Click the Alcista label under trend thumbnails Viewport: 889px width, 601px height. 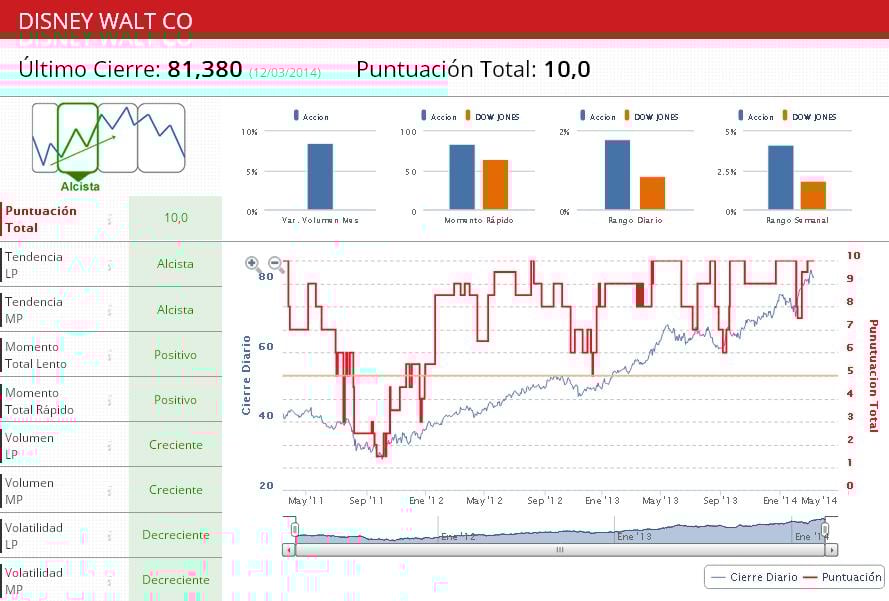tap(80, 187)
